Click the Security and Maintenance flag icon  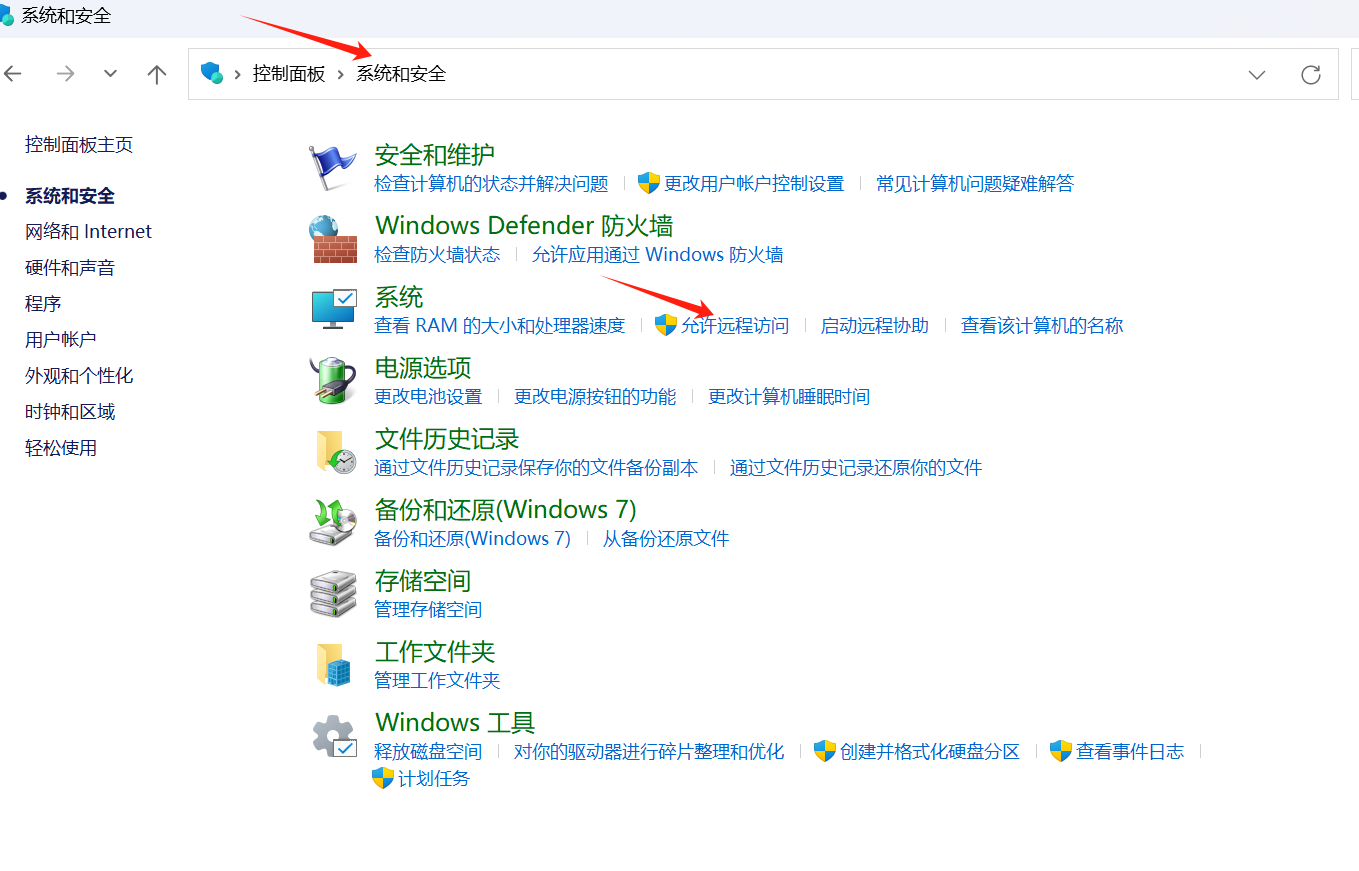[x=332, y=168]
